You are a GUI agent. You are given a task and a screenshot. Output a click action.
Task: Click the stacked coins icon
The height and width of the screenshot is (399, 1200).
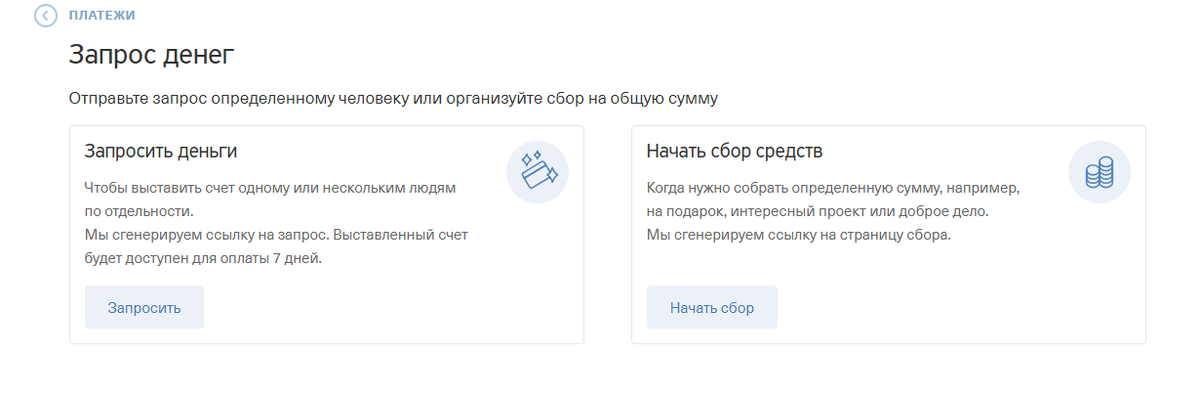(1099, 173)
